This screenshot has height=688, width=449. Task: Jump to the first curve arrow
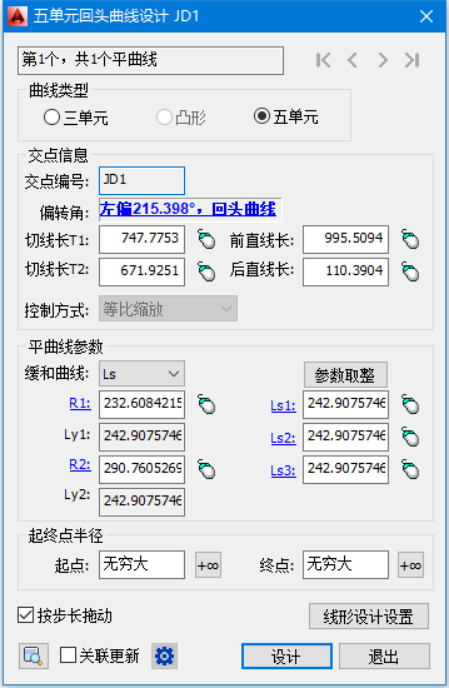pyautogui.click(x=323, y=60)
